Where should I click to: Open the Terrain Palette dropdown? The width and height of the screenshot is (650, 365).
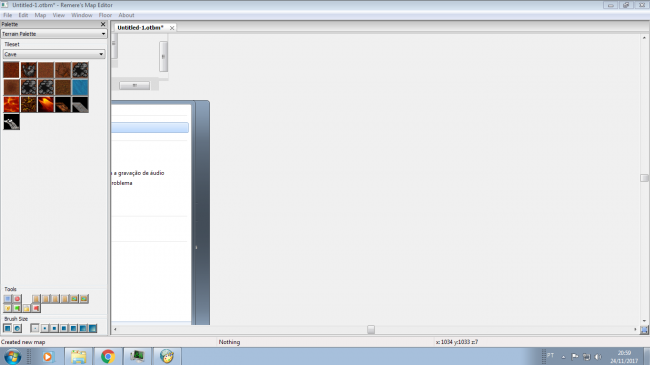54,34
